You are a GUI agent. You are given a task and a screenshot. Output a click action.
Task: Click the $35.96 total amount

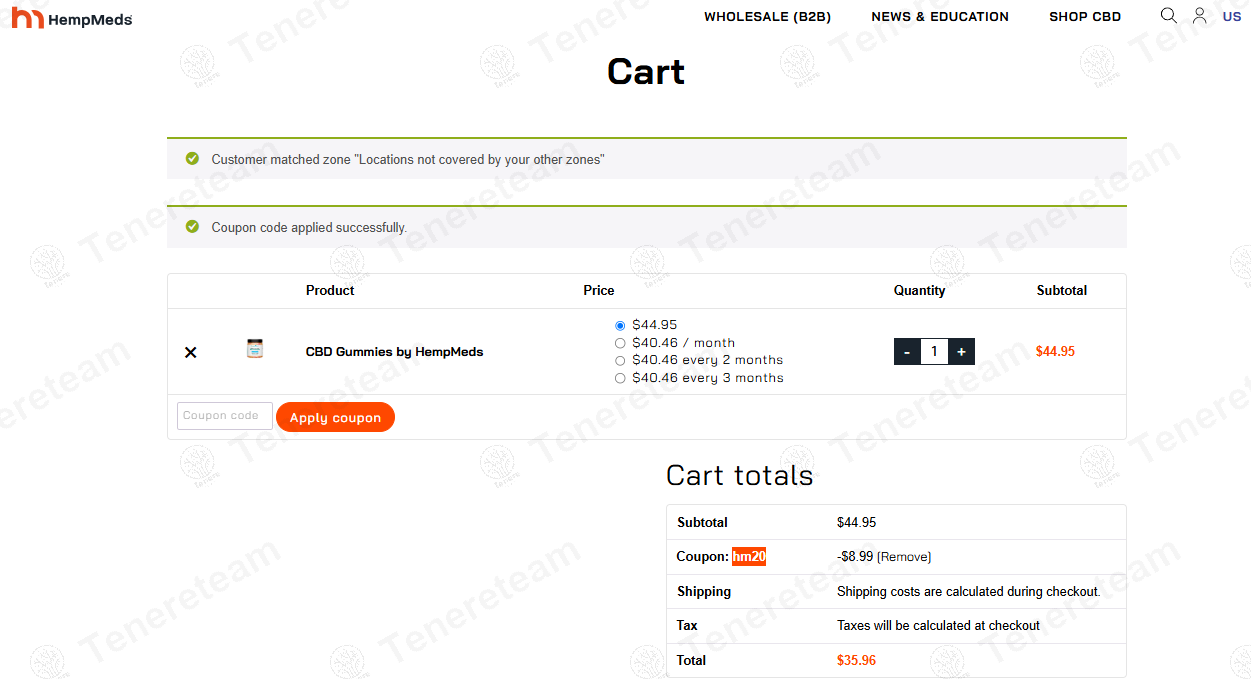856,661
